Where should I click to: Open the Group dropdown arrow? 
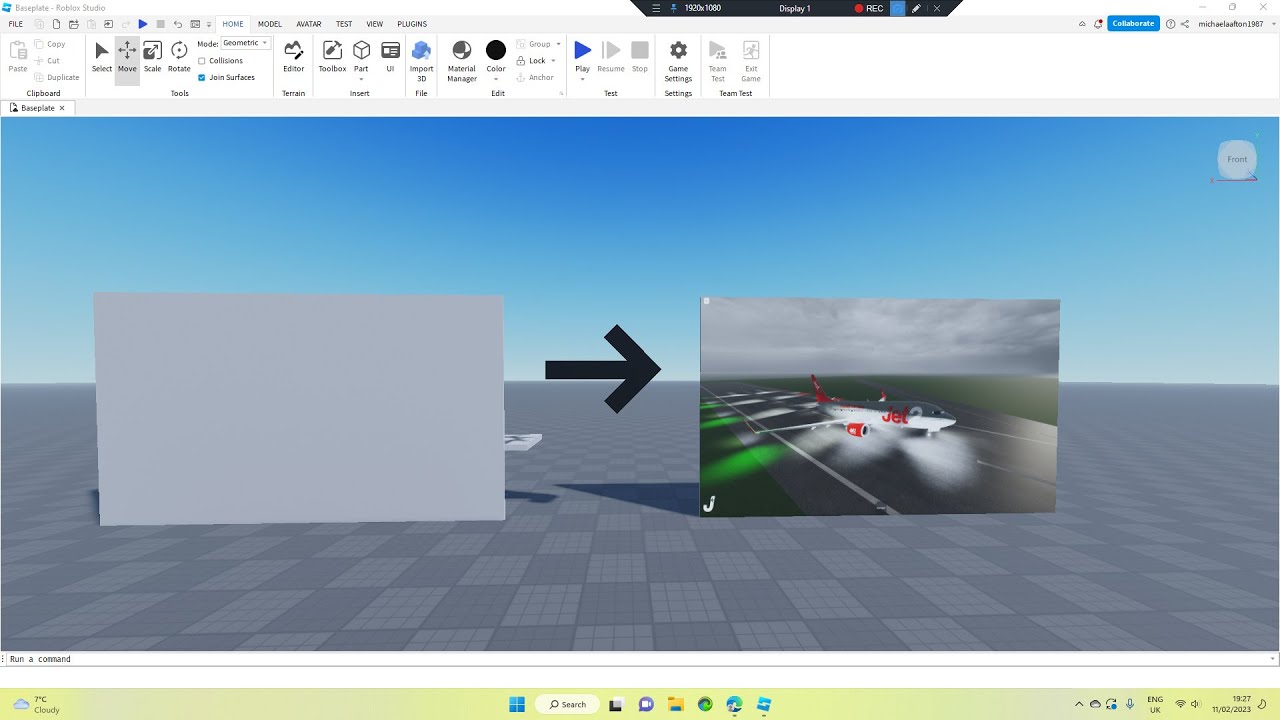[558, 44]
